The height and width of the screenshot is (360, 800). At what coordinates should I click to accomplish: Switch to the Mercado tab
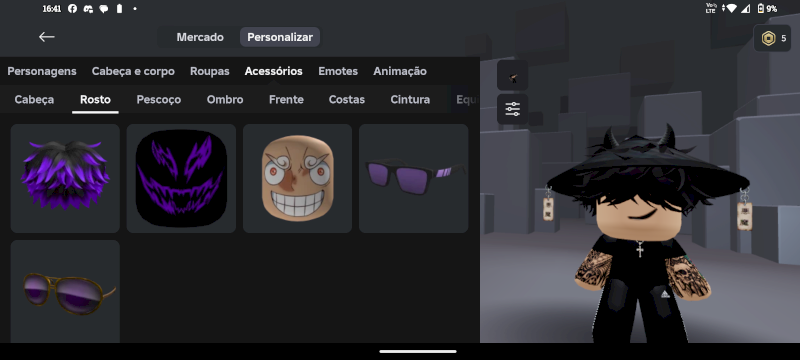point(200,37)
